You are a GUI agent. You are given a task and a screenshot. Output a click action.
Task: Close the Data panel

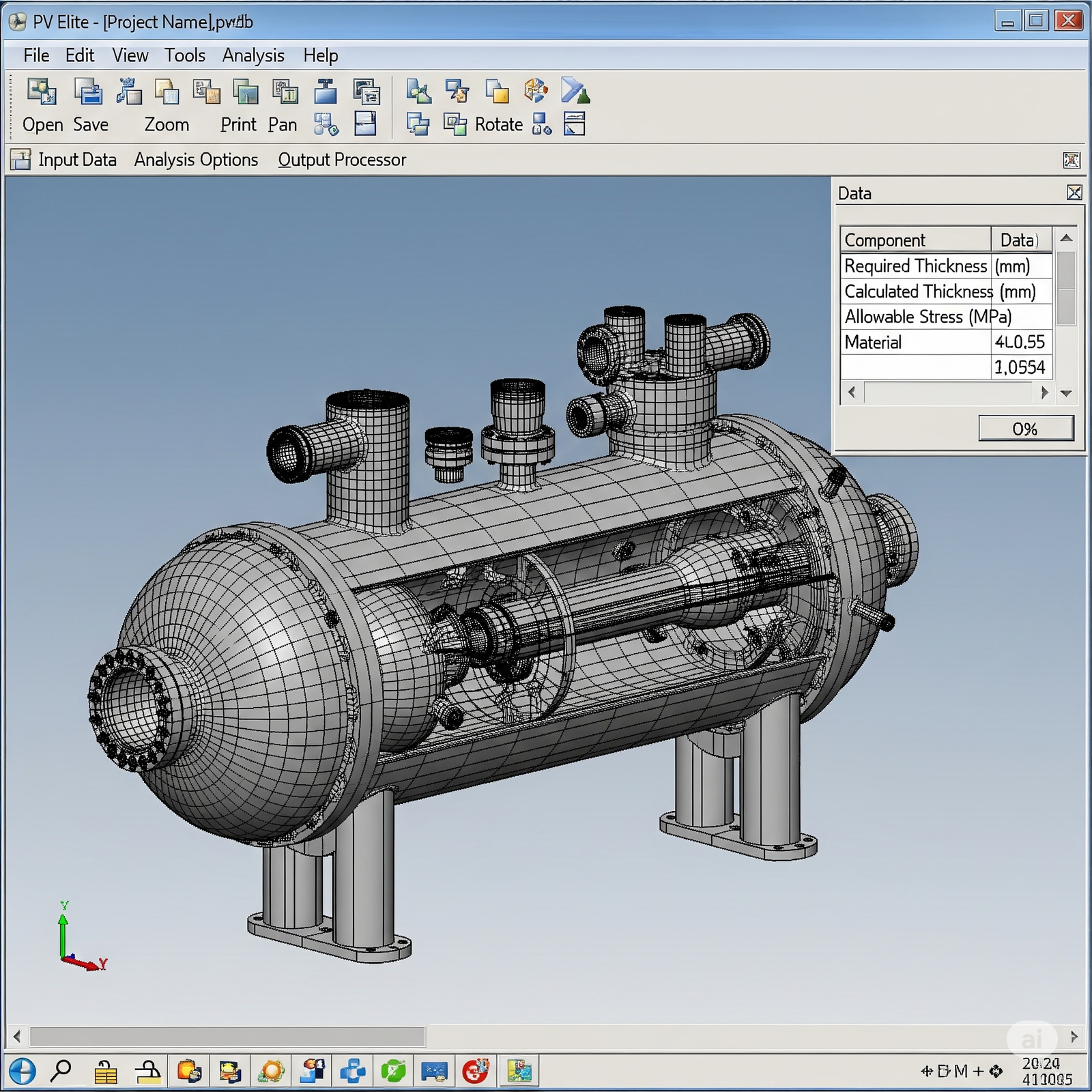pos(1074,192)
